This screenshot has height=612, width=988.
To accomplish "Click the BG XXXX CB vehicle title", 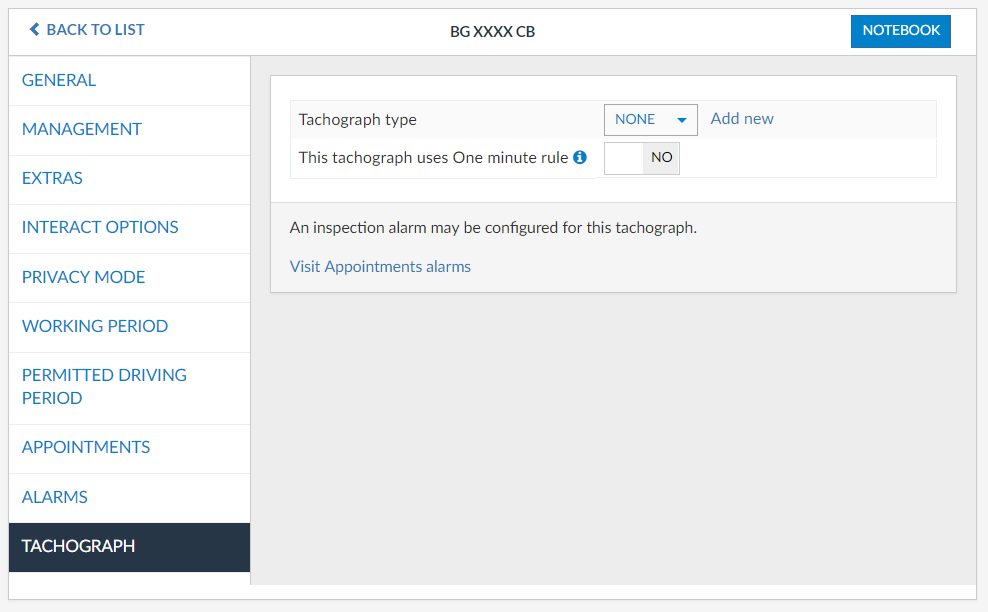I will [492, 31].
